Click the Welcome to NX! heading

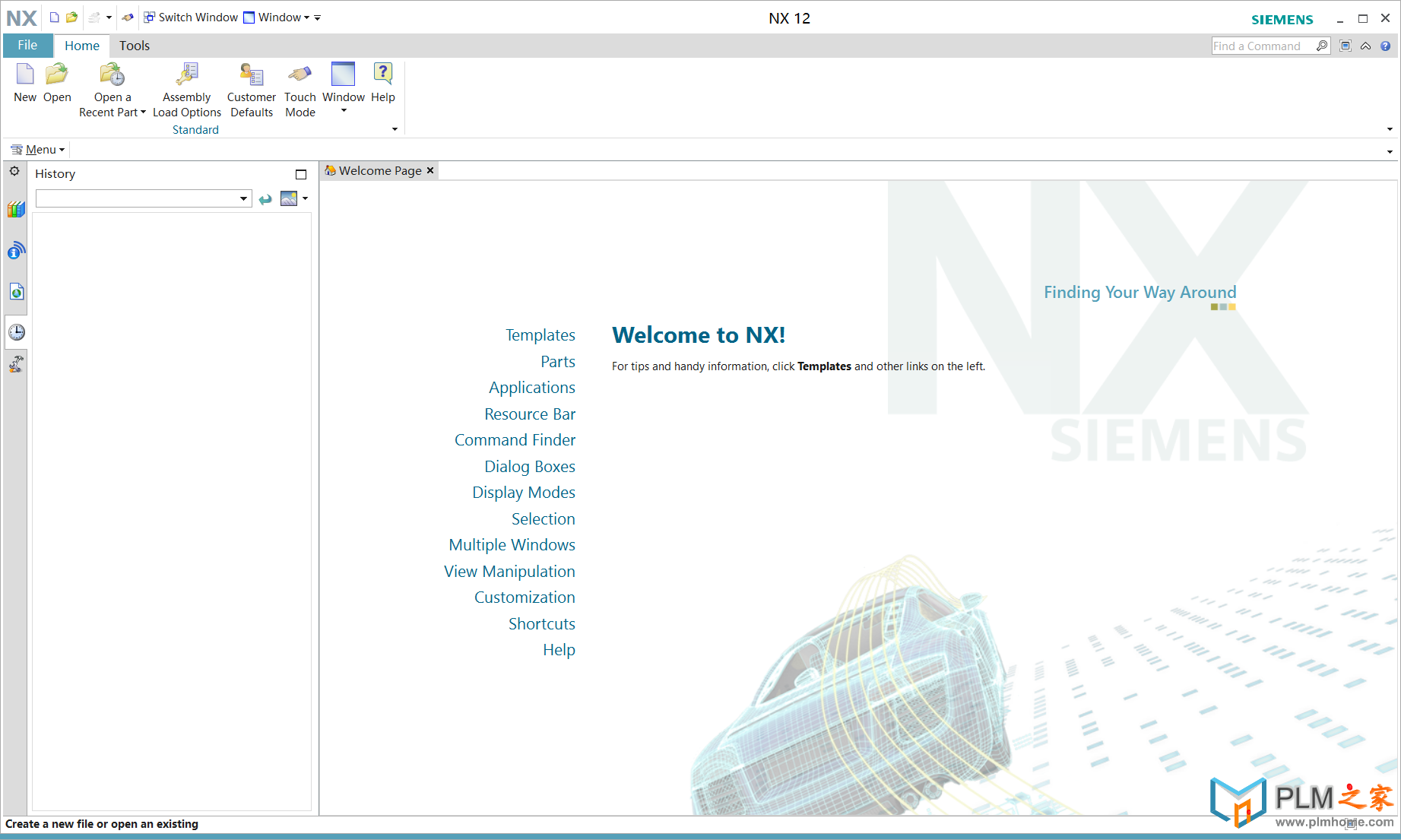click(699, 335)
